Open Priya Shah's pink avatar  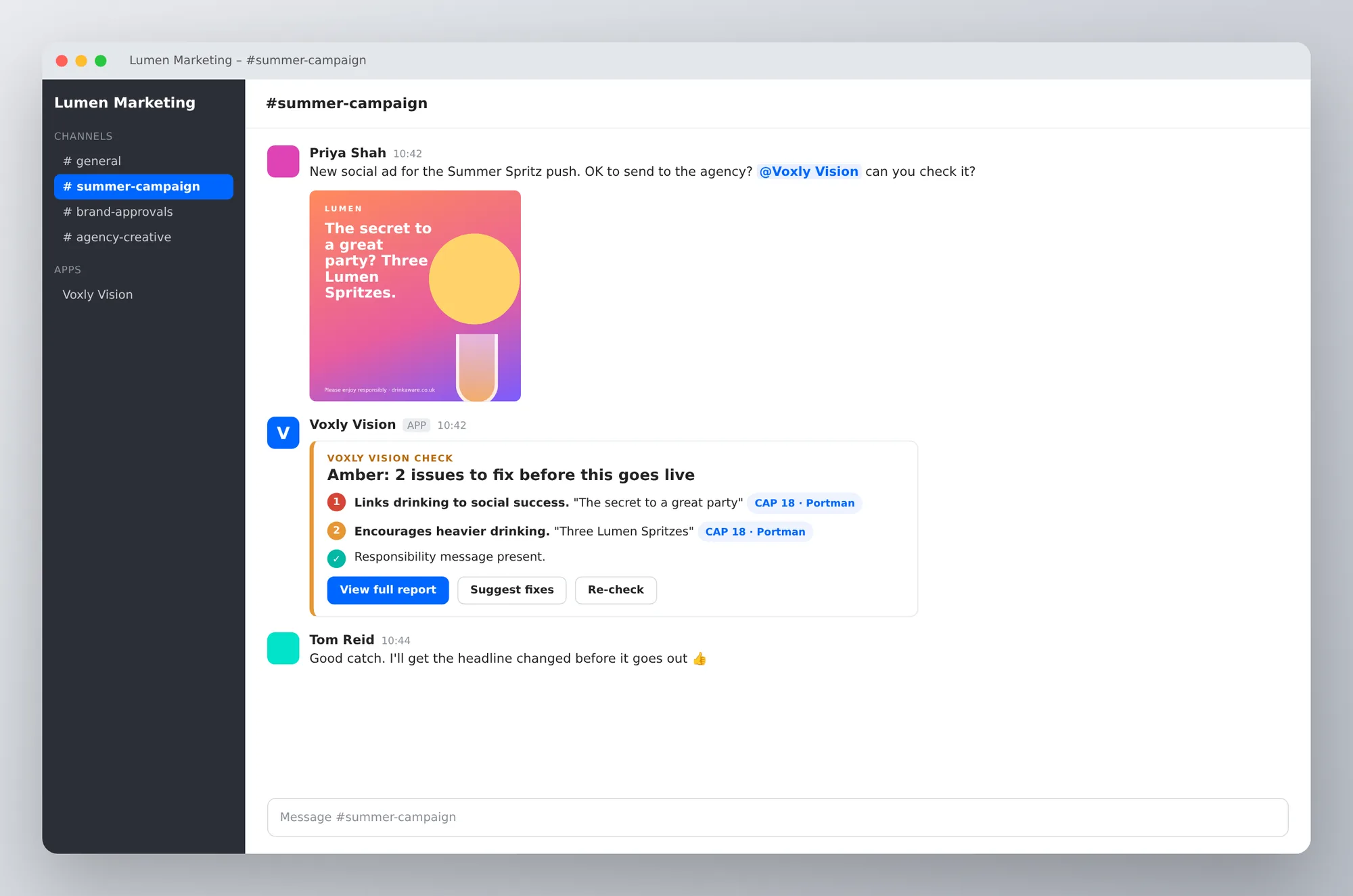coord(283,161)
